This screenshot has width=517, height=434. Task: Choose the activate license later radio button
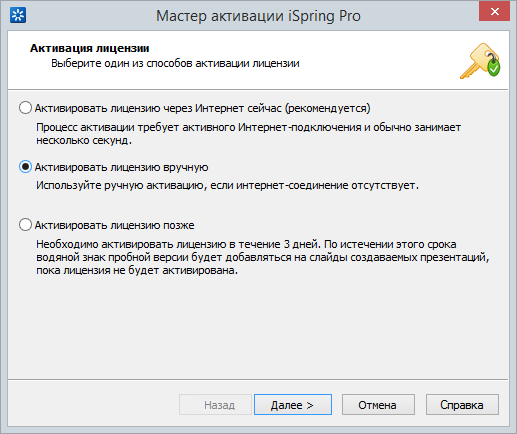[25, 225]
